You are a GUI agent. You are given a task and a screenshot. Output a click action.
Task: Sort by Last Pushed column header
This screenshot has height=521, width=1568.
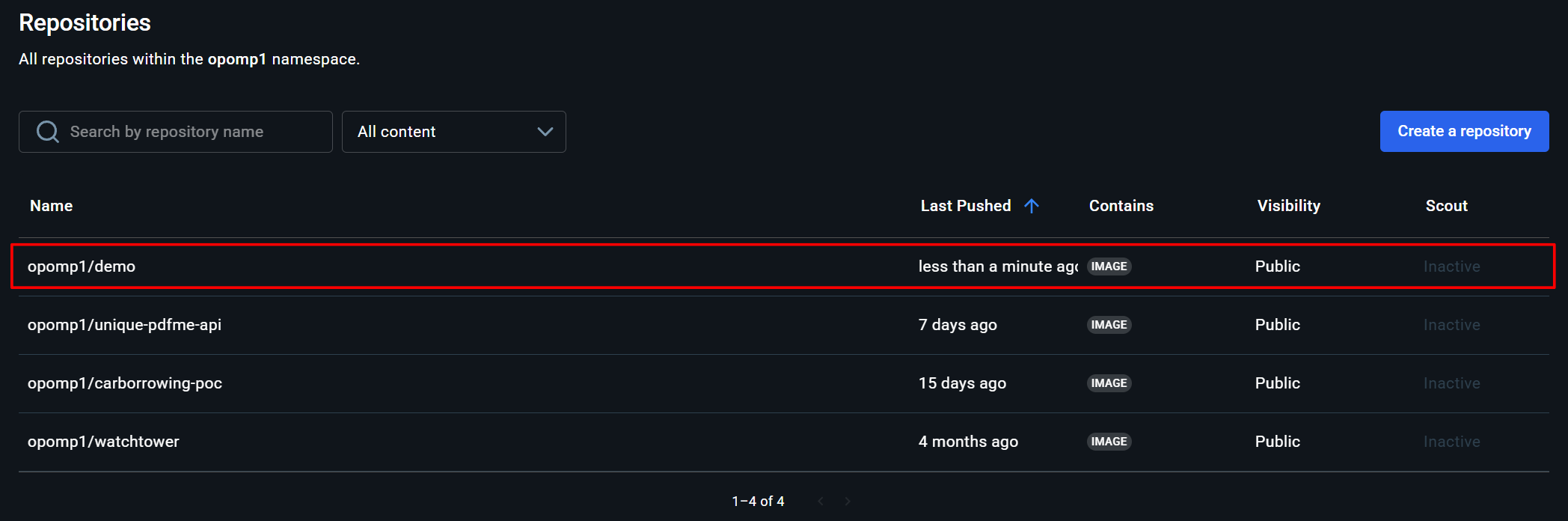click(965, 206)
